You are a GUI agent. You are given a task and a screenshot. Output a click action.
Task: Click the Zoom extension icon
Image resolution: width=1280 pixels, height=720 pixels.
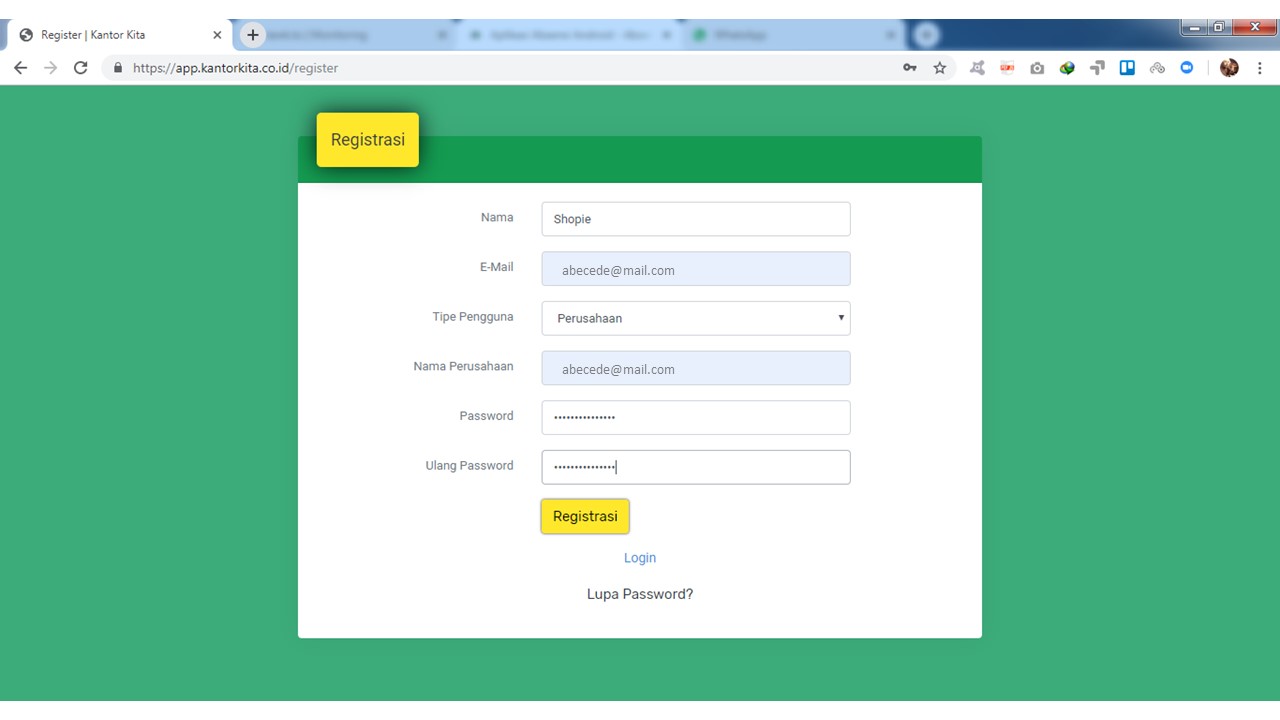tap(1187, 68)
